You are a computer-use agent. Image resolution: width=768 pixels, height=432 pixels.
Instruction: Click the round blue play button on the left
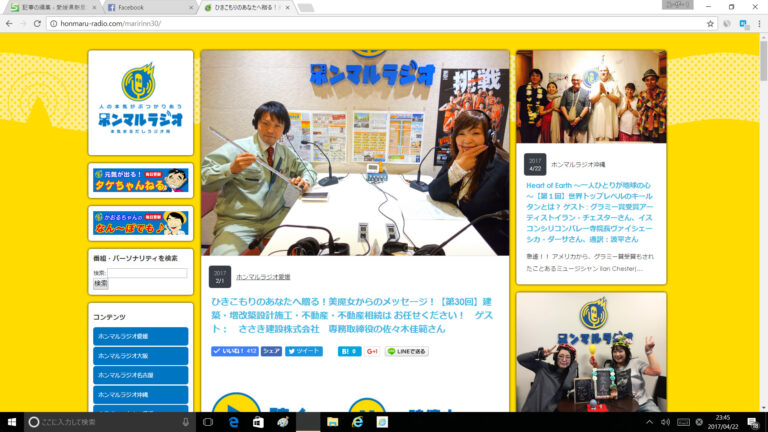click(236, 403)
